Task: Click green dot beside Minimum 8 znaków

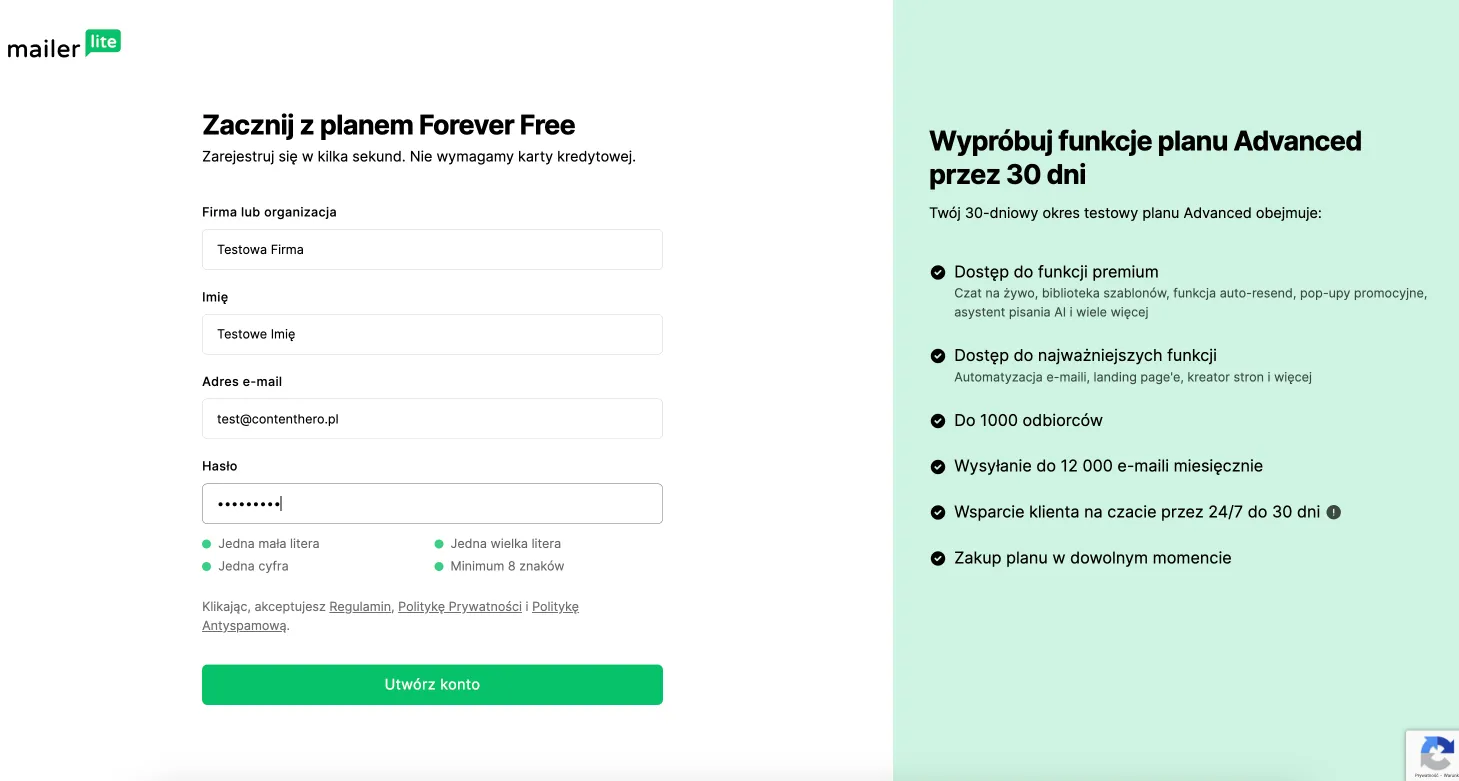Action: click(x=439, y=566)
